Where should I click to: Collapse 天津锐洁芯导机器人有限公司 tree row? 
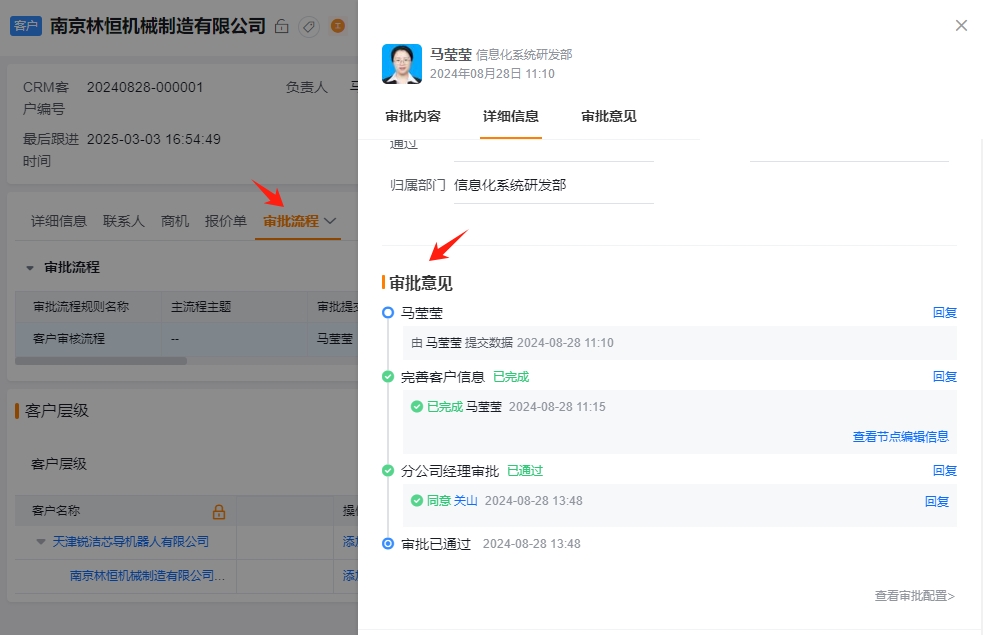[x=41, y=542]
